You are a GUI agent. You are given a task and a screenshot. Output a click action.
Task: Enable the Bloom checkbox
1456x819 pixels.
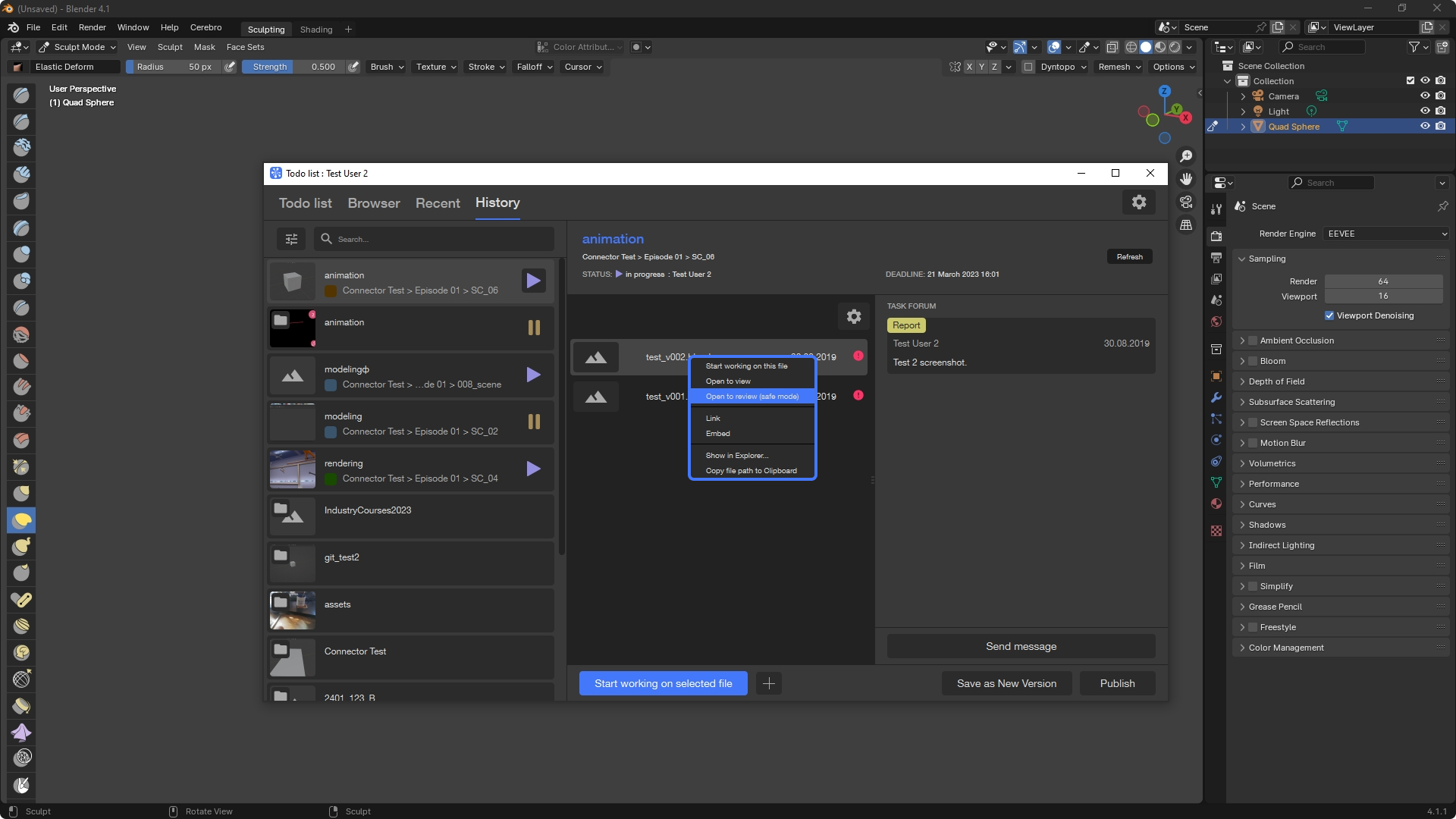pyautogui.click(x=1253, y=361)
